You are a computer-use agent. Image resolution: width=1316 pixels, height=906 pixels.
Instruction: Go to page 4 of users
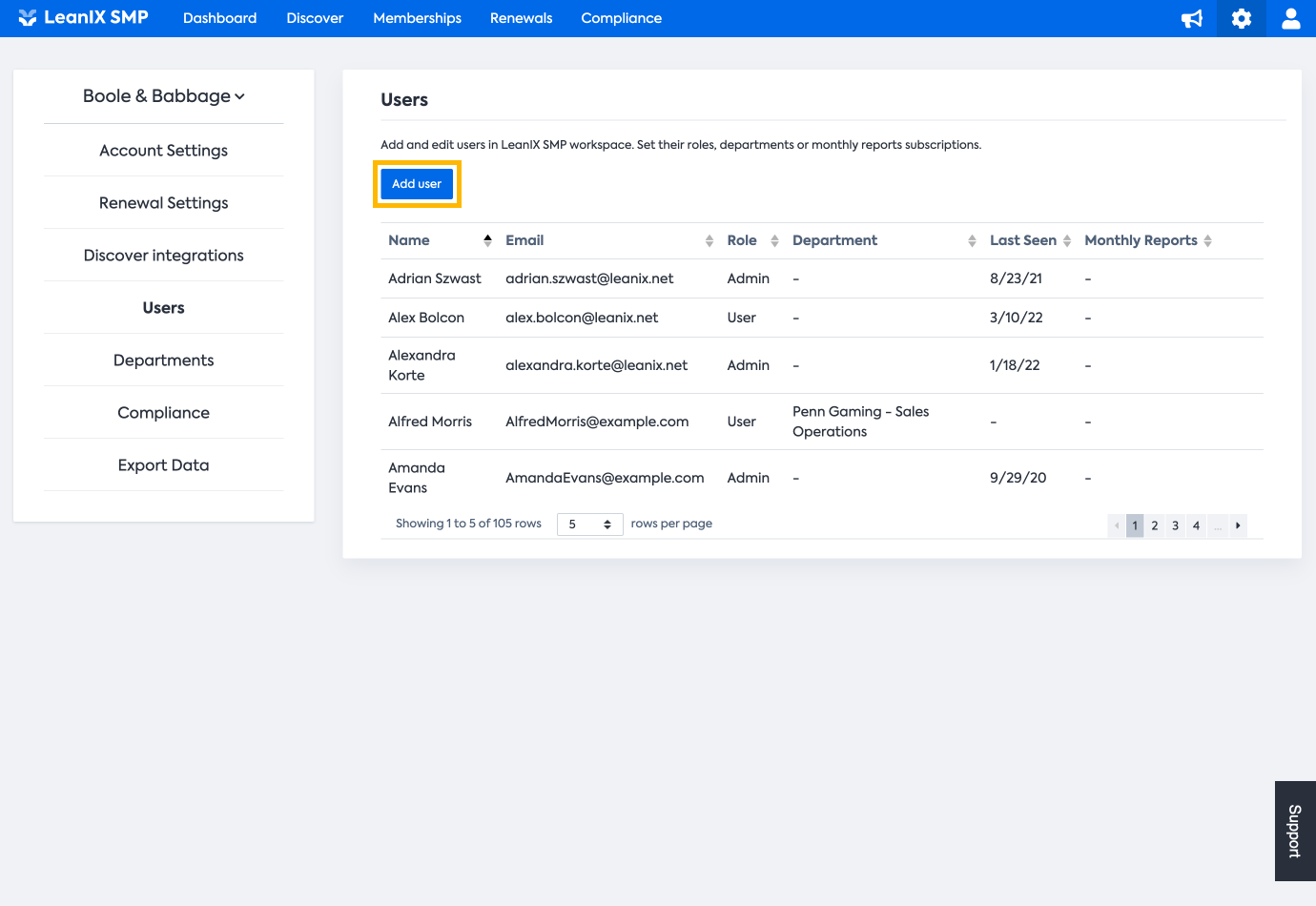pyautogui.click(x=1196, y=525)
